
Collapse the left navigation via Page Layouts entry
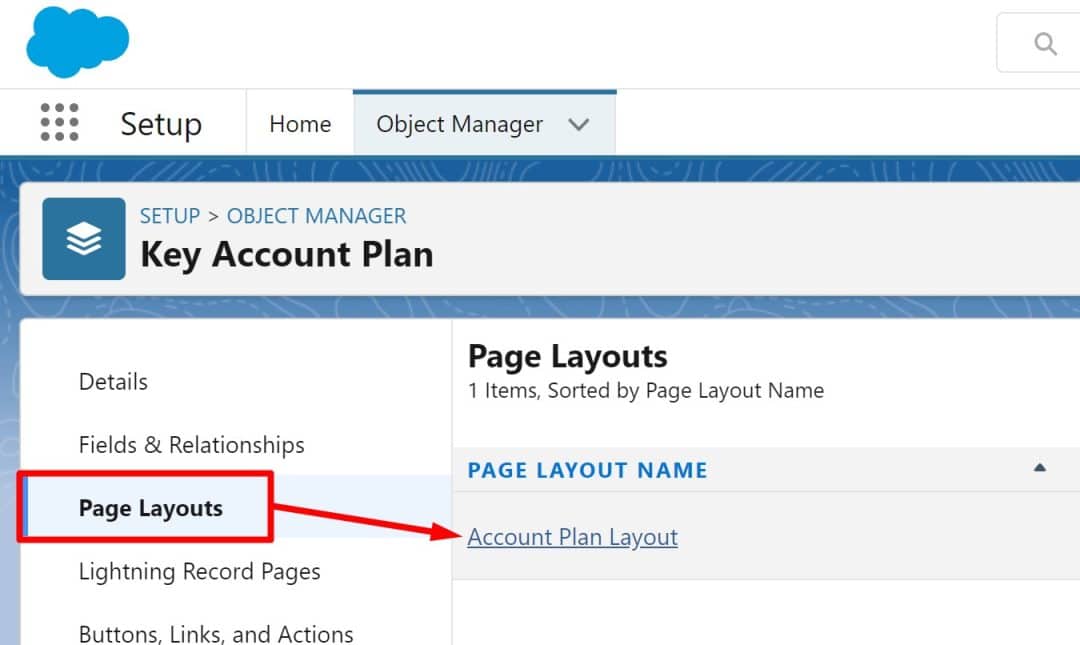[148, 507]
